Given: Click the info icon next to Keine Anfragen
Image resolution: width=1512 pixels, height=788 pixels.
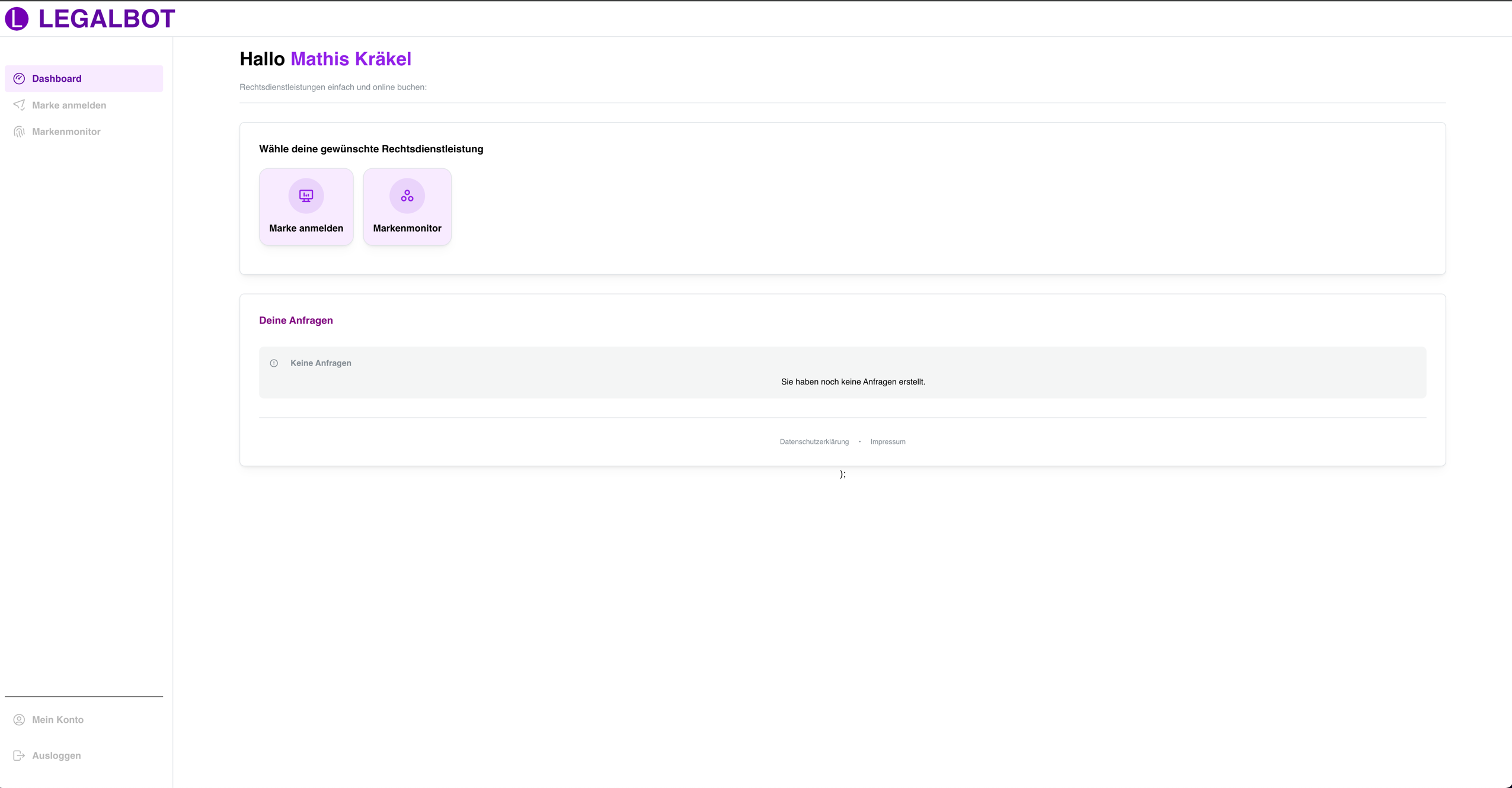Looking at the screenshot, I should point(274,363).
